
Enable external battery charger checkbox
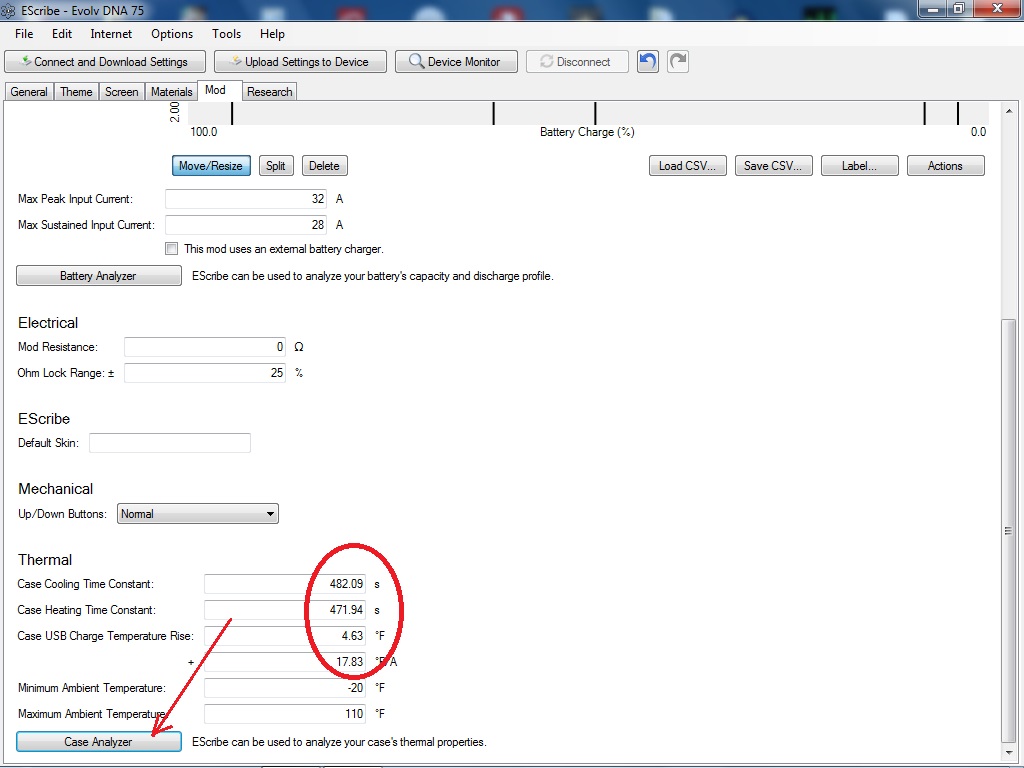coord(172,249)
